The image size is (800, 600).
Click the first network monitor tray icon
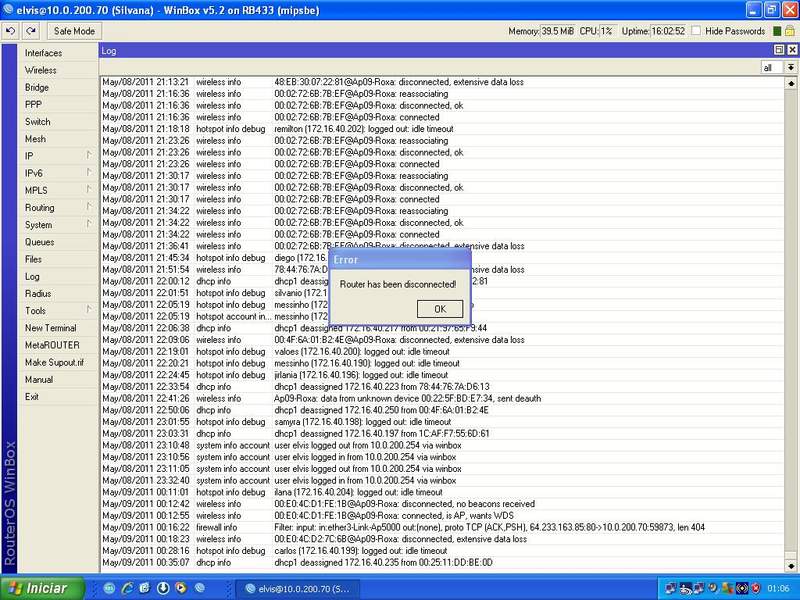point(671,589)
